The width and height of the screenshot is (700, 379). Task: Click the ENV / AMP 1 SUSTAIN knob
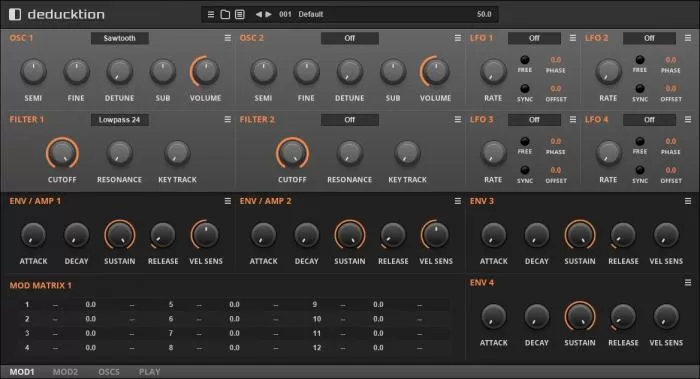pyautogui.click(x=120, y=235)
